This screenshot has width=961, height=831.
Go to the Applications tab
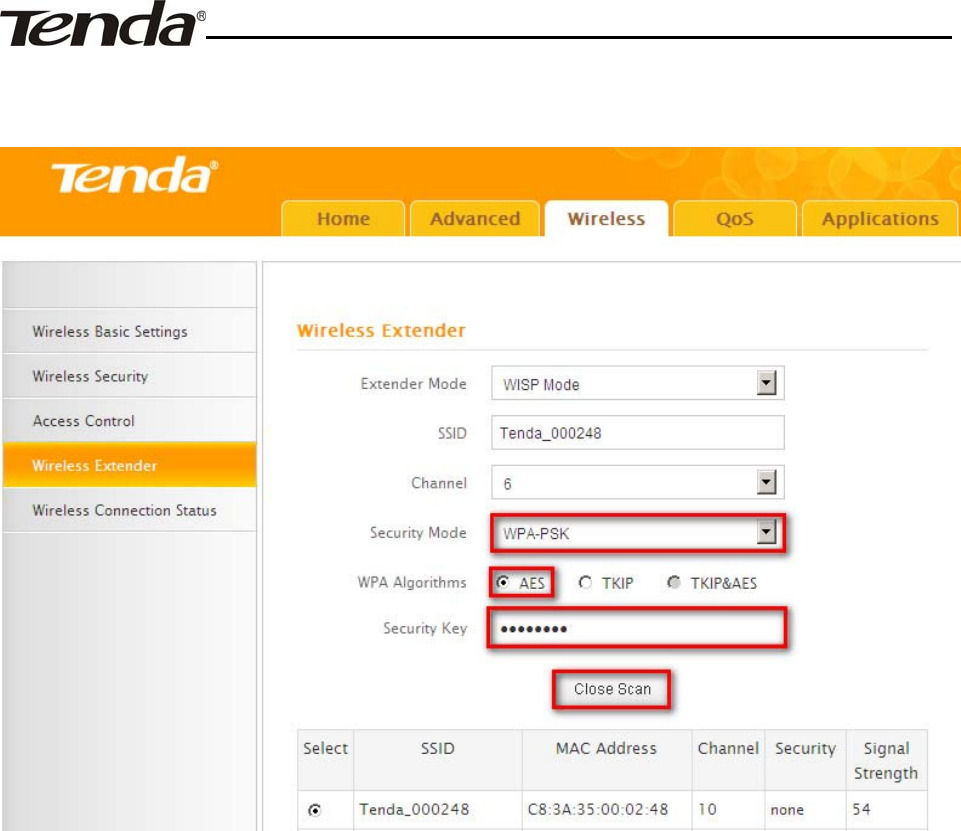click(880, 219)
